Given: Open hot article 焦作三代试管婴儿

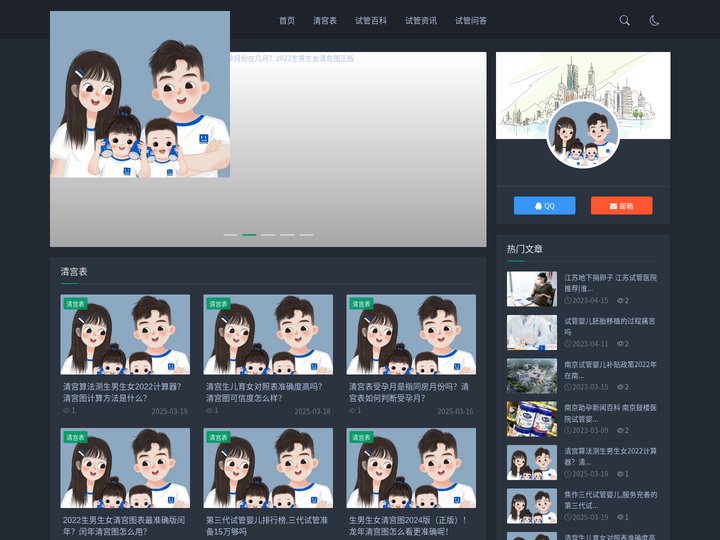Looking at the screenshot, I should click(x=610, y=500).
